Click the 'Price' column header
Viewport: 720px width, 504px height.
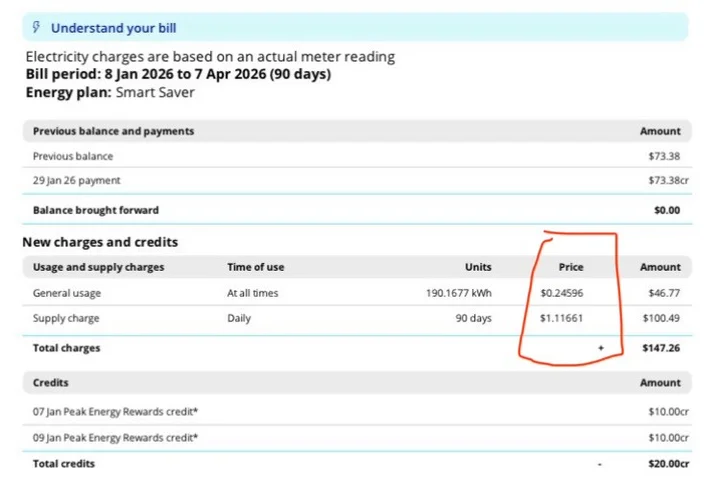[571, 267]
